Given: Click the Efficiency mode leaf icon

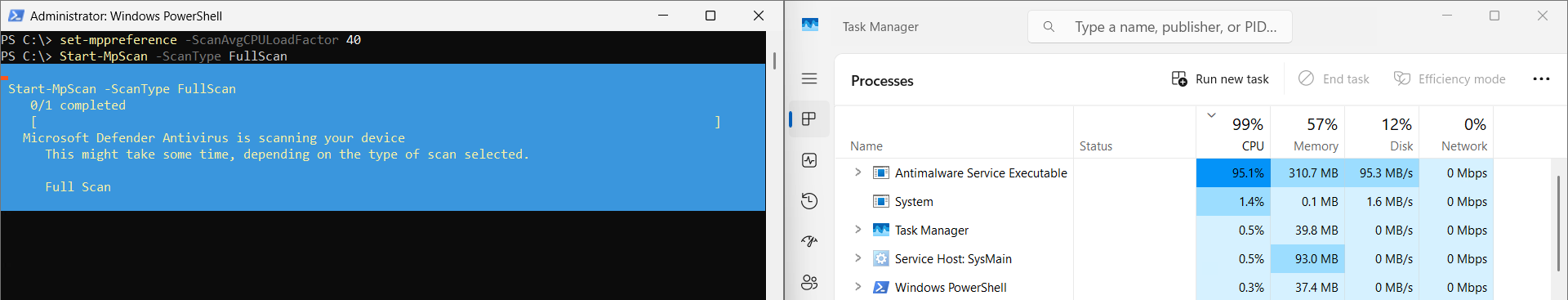Looking at the screenshot, I should click(x=1402, y=78).
